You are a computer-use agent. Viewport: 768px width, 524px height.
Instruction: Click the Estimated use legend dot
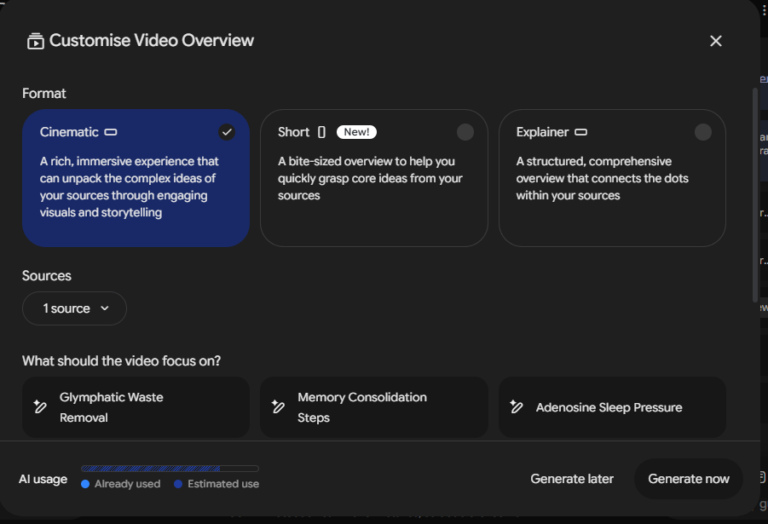coord(178,484)
